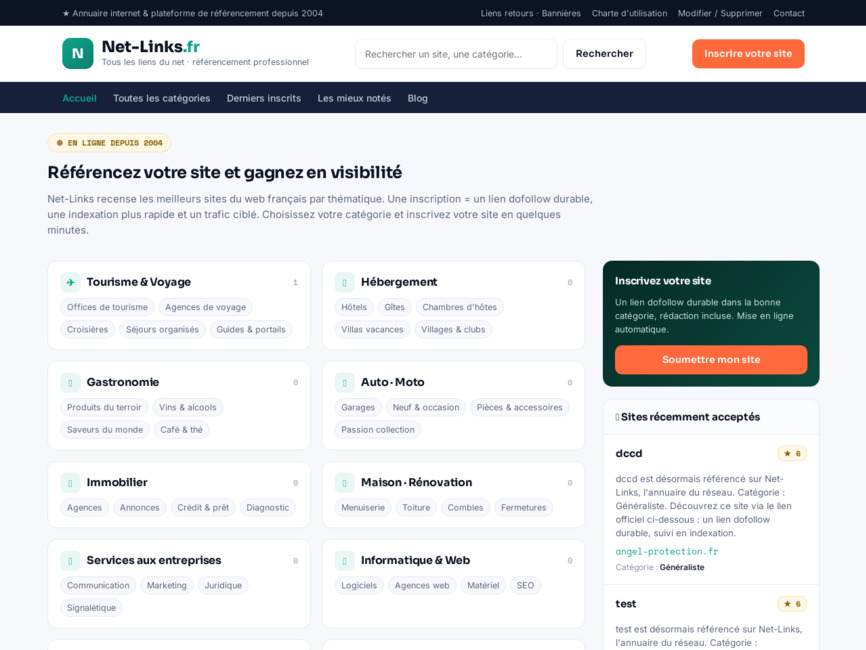The height and width of the screenshot is (650, 866).
Task: Click the Hébergement category icon
Action: click(x=345, y=282)
